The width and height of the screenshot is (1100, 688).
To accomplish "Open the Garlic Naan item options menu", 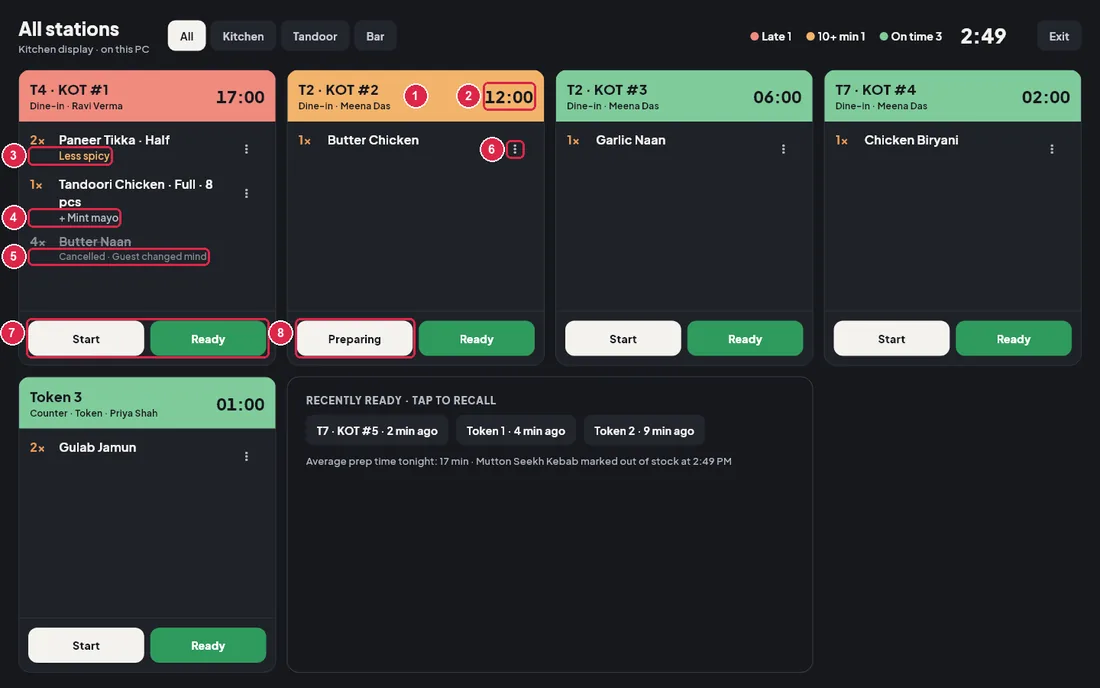I will tap(784, 149).
